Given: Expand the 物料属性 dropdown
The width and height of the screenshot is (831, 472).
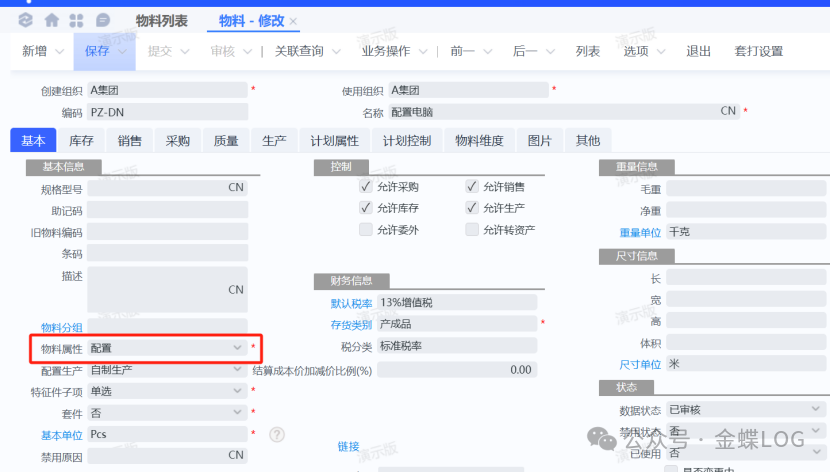Looking at the screenshot, I should click(x=237, y=347).
